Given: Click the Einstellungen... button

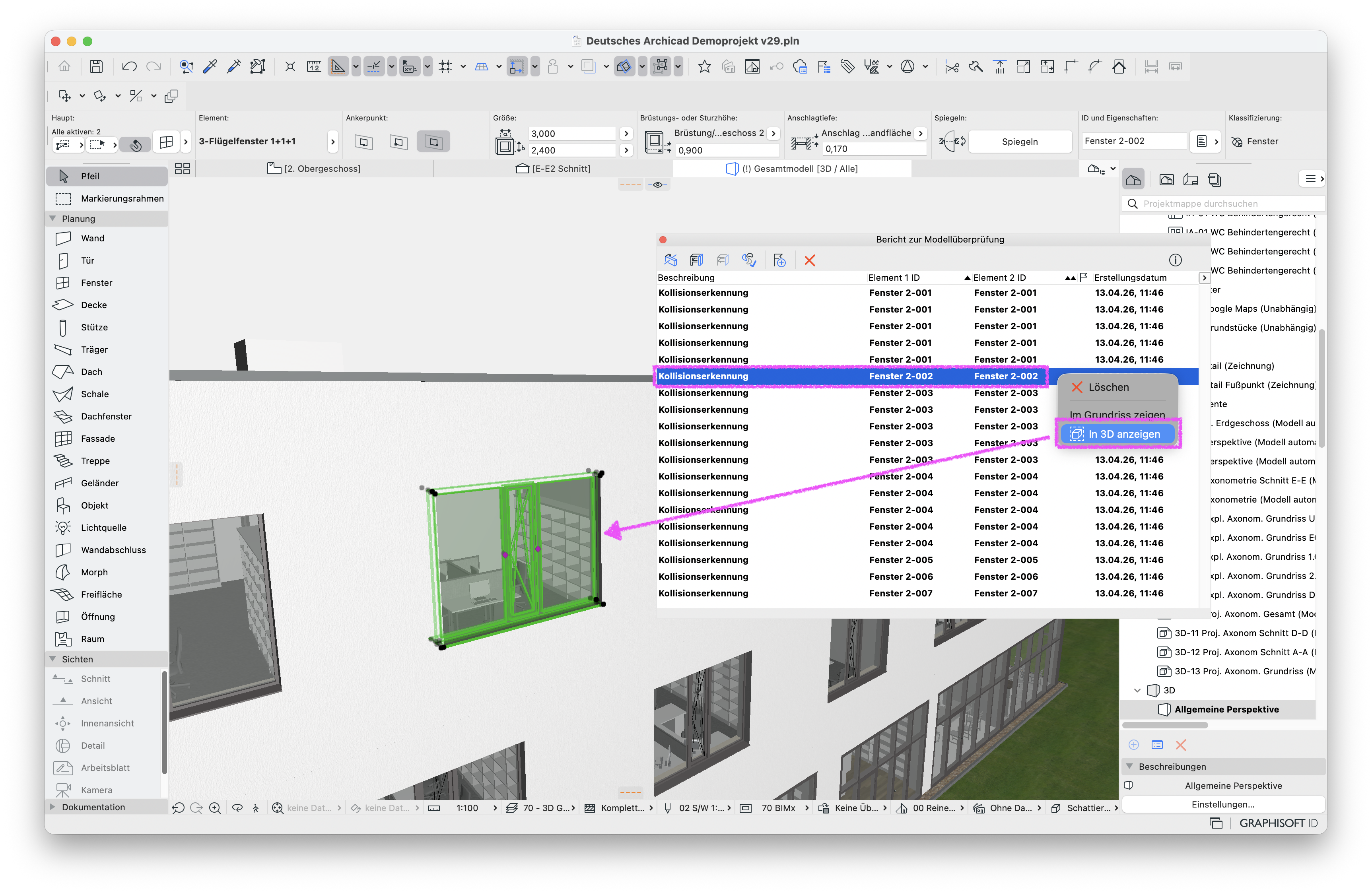Looking at the screenshot, I should [x=1223, y=805].
